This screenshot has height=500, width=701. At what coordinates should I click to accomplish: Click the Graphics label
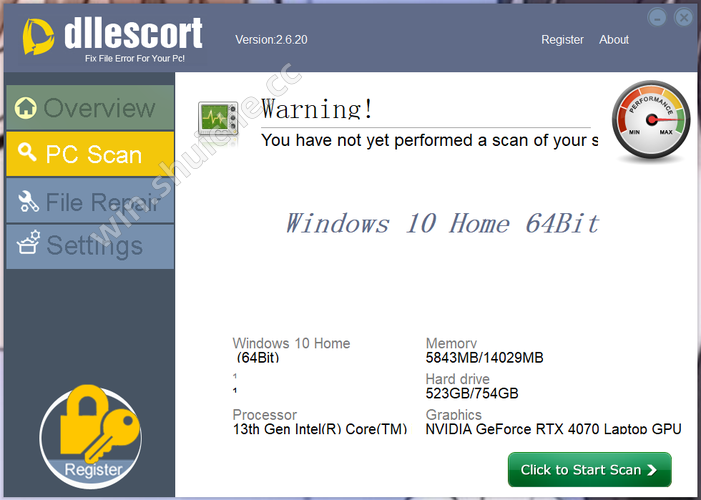coord(453,415)
